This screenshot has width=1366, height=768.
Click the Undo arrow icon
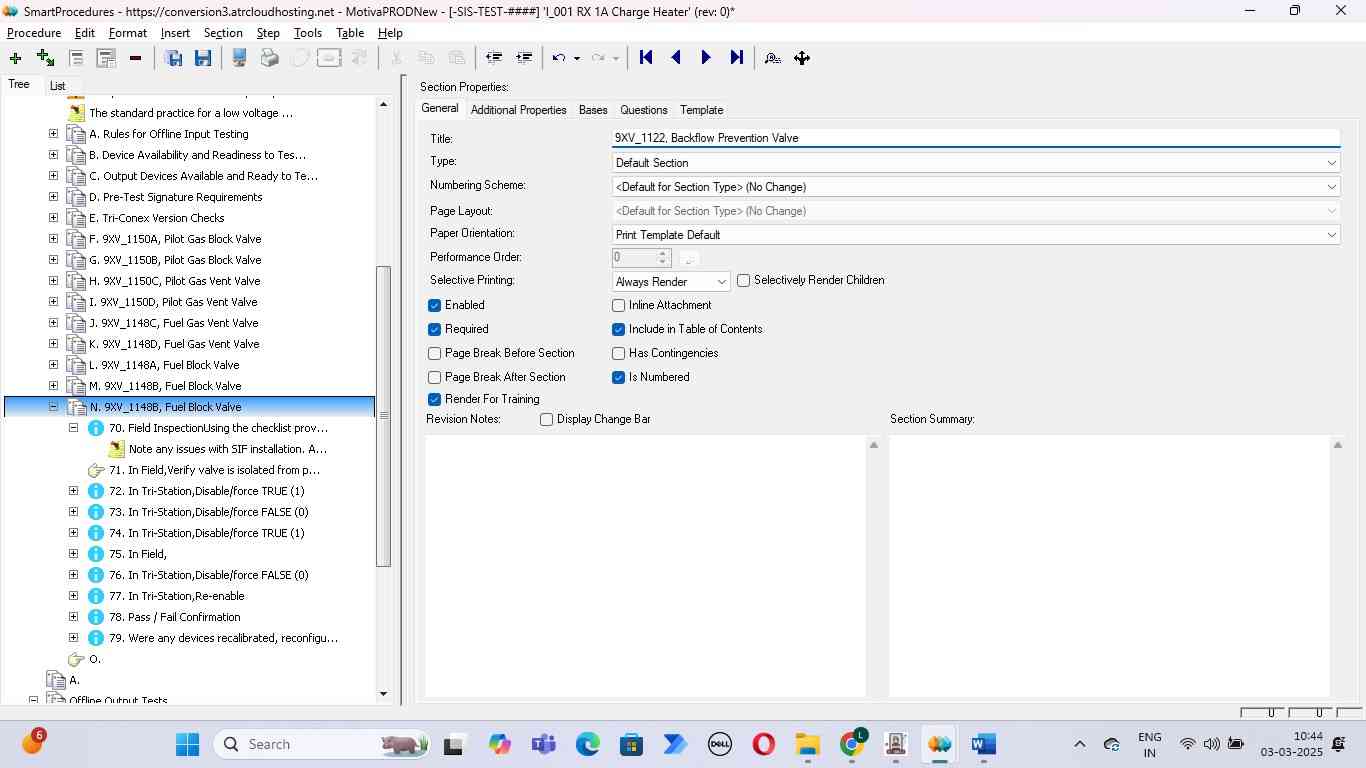point(559,58)
